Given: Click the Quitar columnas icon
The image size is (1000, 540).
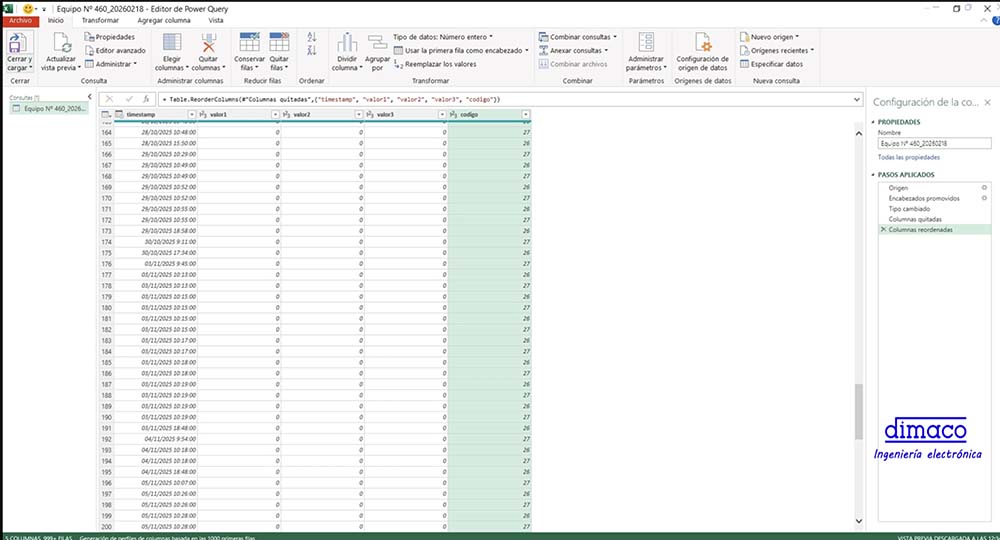Looking at the screenshot, I should tap(209, 45).
